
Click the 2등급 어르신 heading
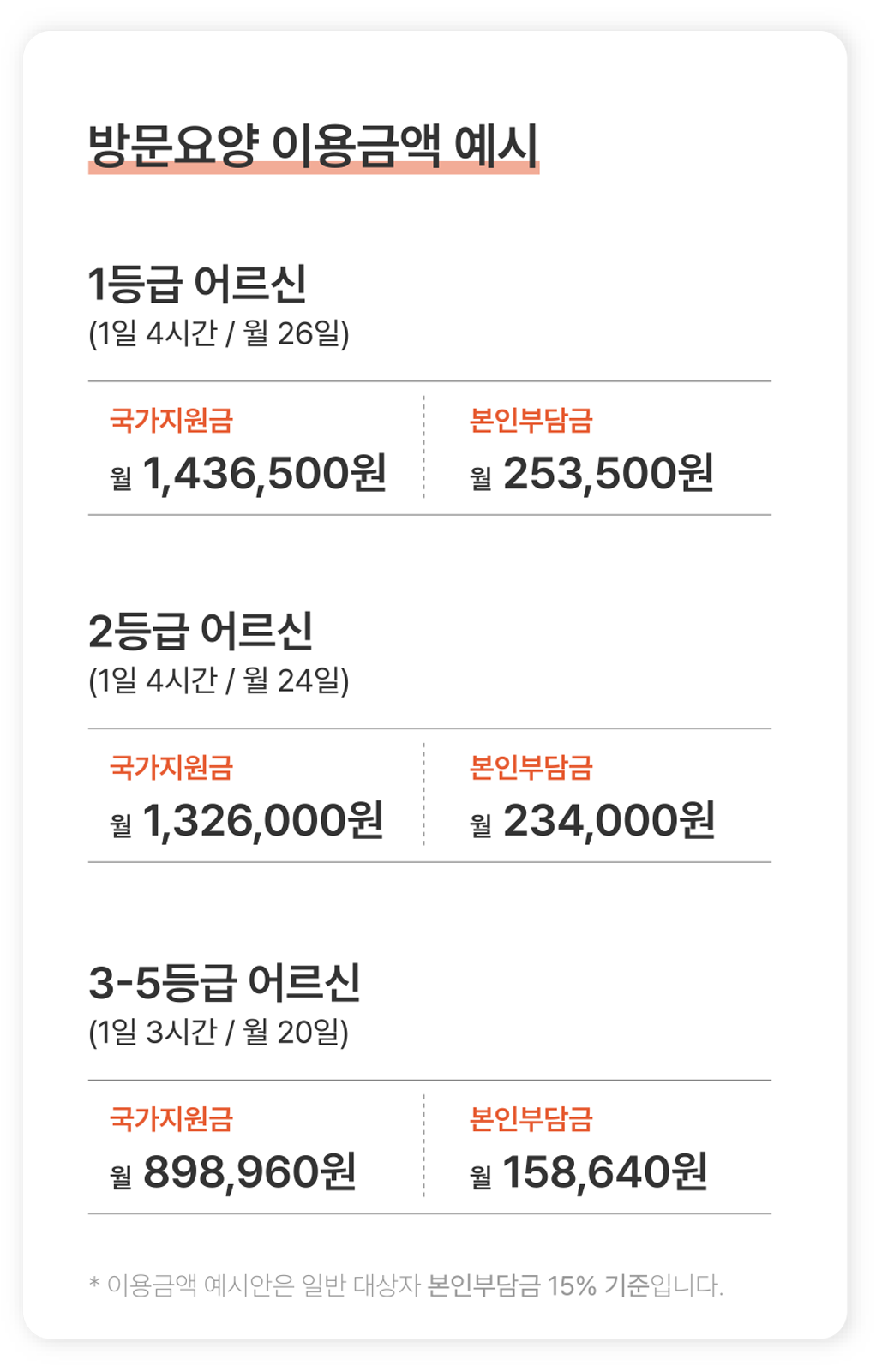pos(201,632)
